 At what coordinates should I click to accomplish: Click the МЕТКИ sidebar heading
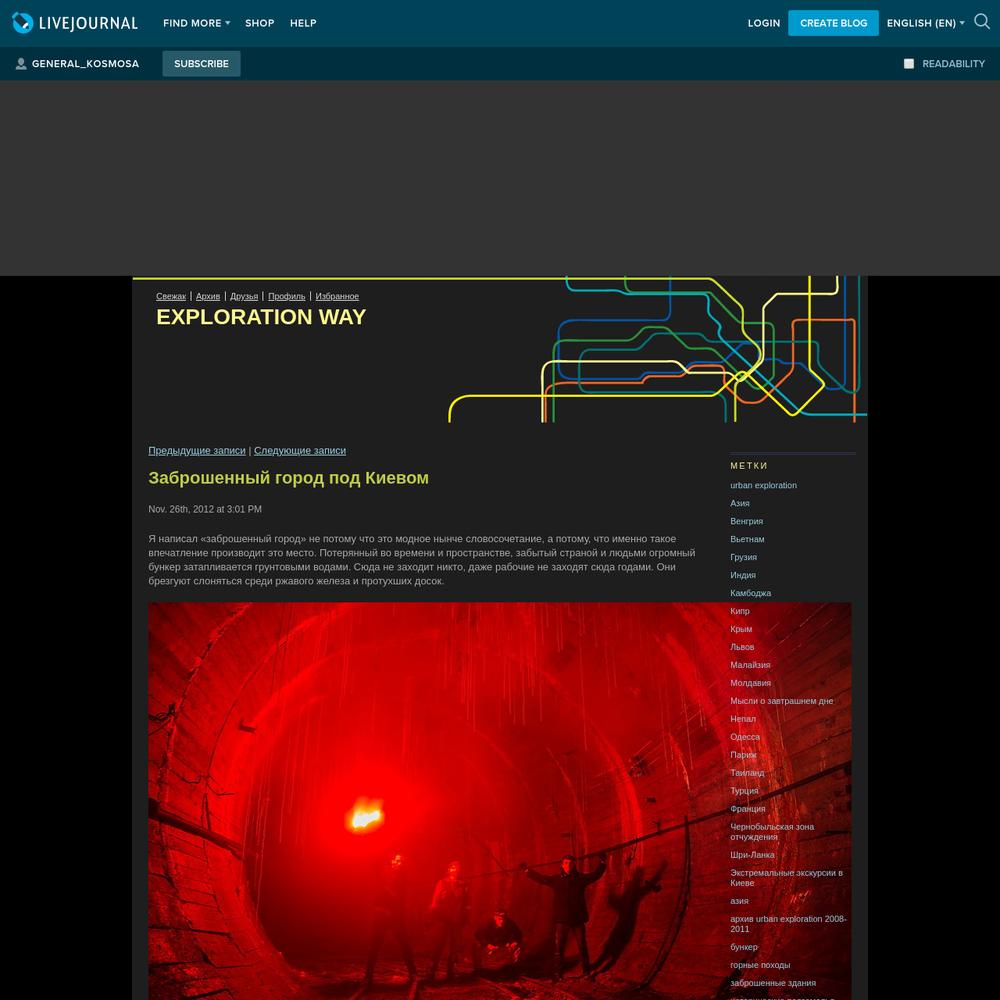[x=749, y=466]
